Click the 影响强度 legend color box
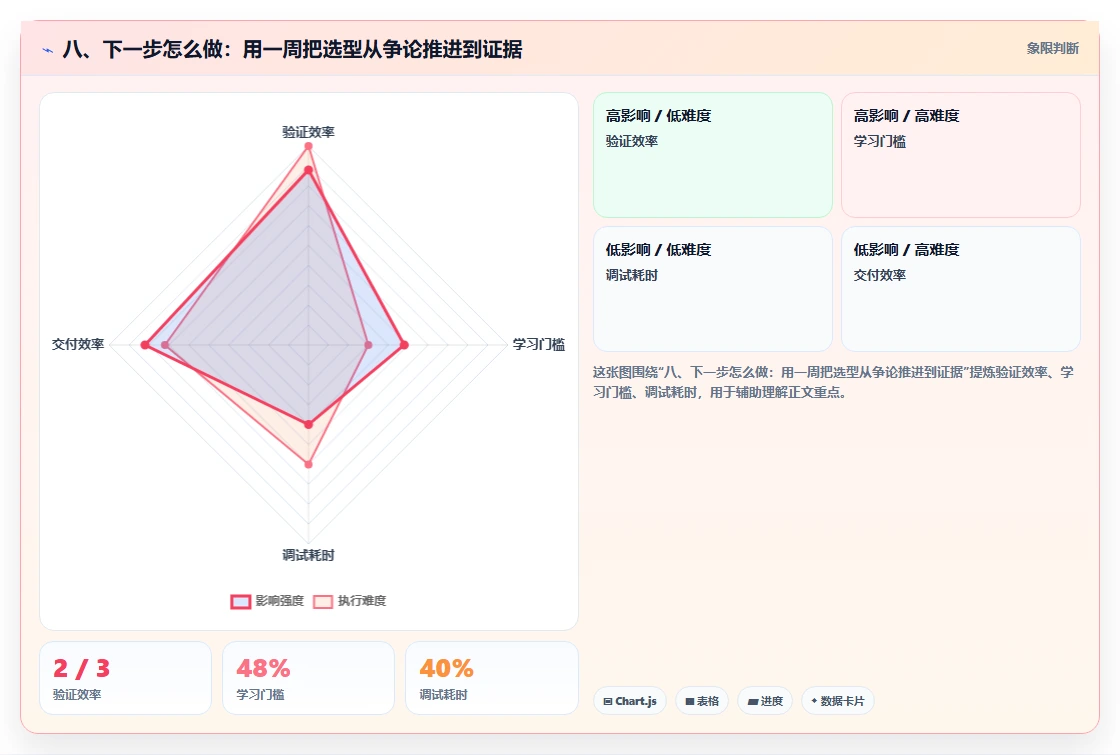 241,601
